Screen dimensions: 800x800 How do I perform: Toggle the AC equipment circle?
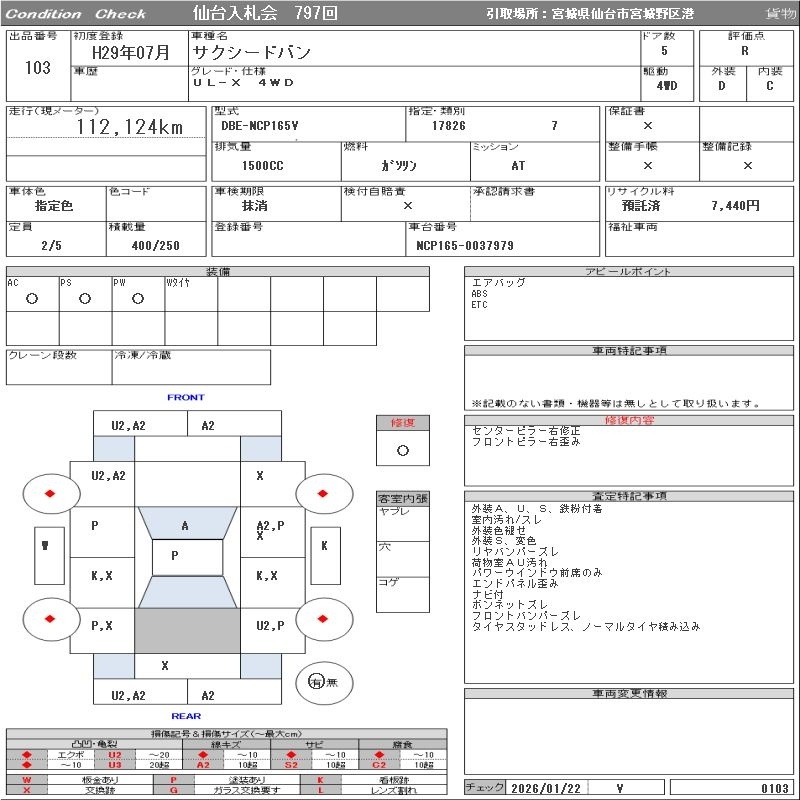point(32,298)
